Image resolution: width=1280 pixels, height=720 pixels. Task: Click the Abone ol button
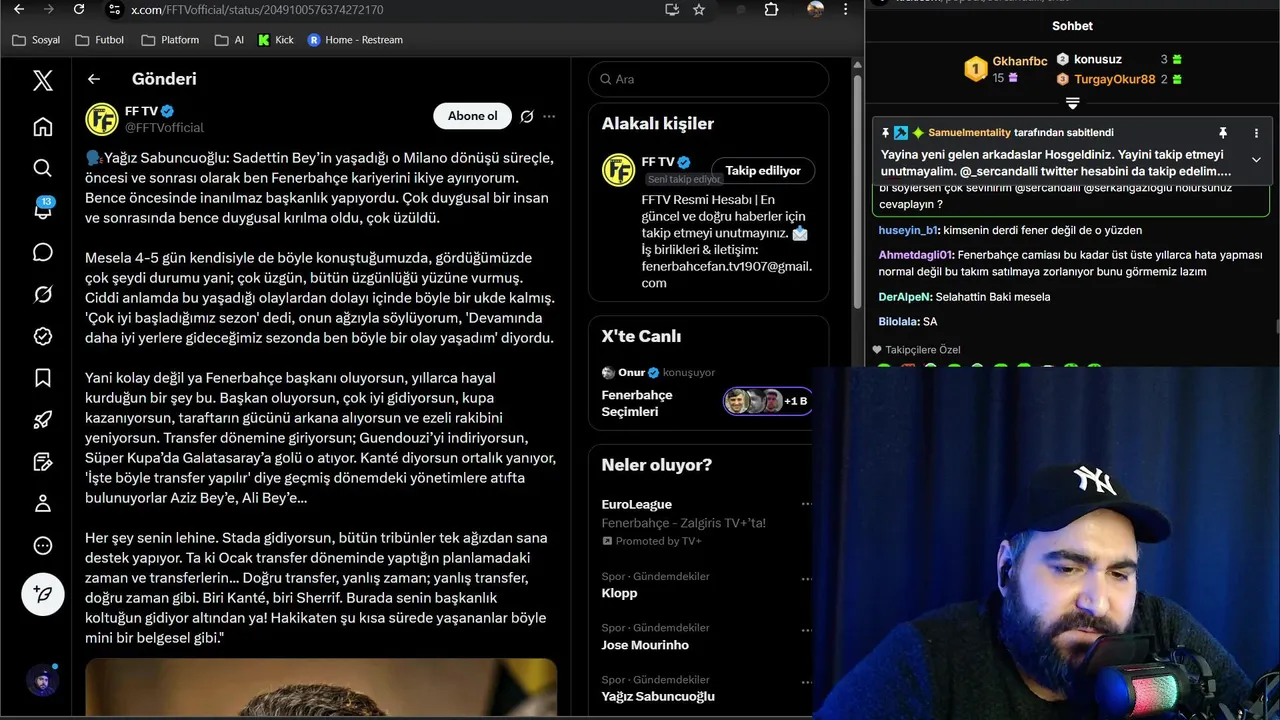click(472, 116)
